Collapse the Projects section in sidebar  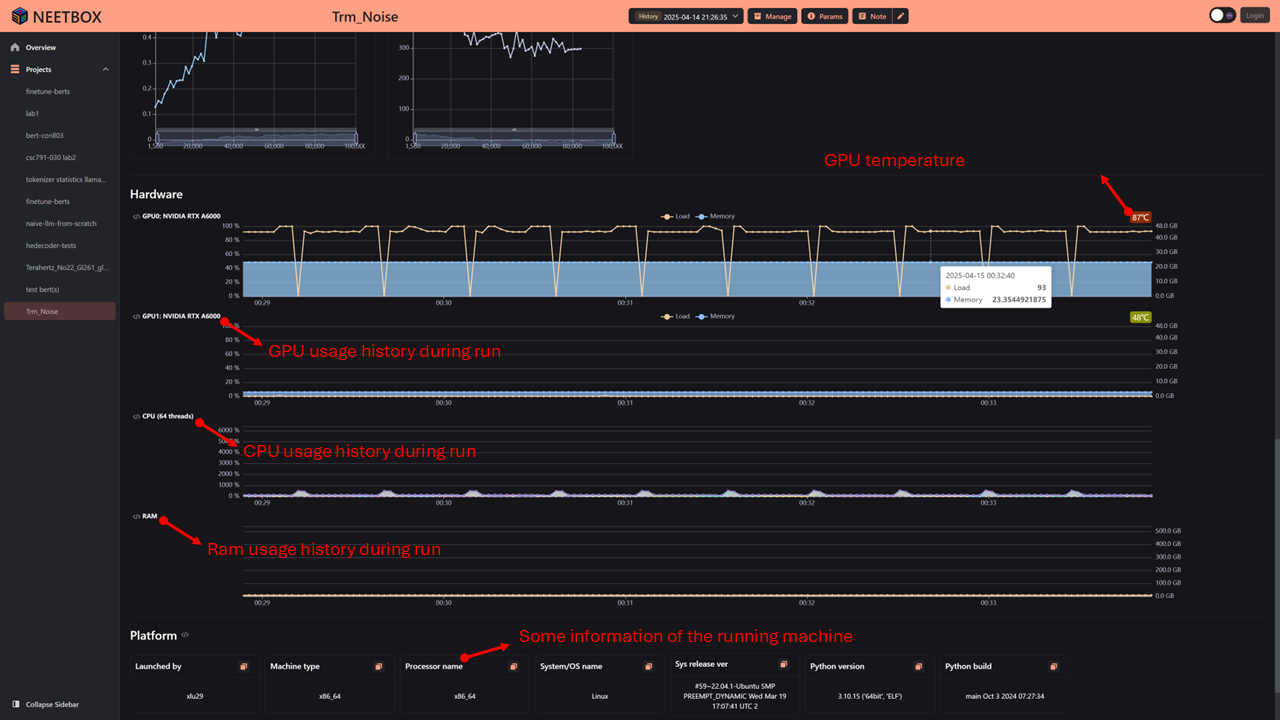tap(105, 70)
